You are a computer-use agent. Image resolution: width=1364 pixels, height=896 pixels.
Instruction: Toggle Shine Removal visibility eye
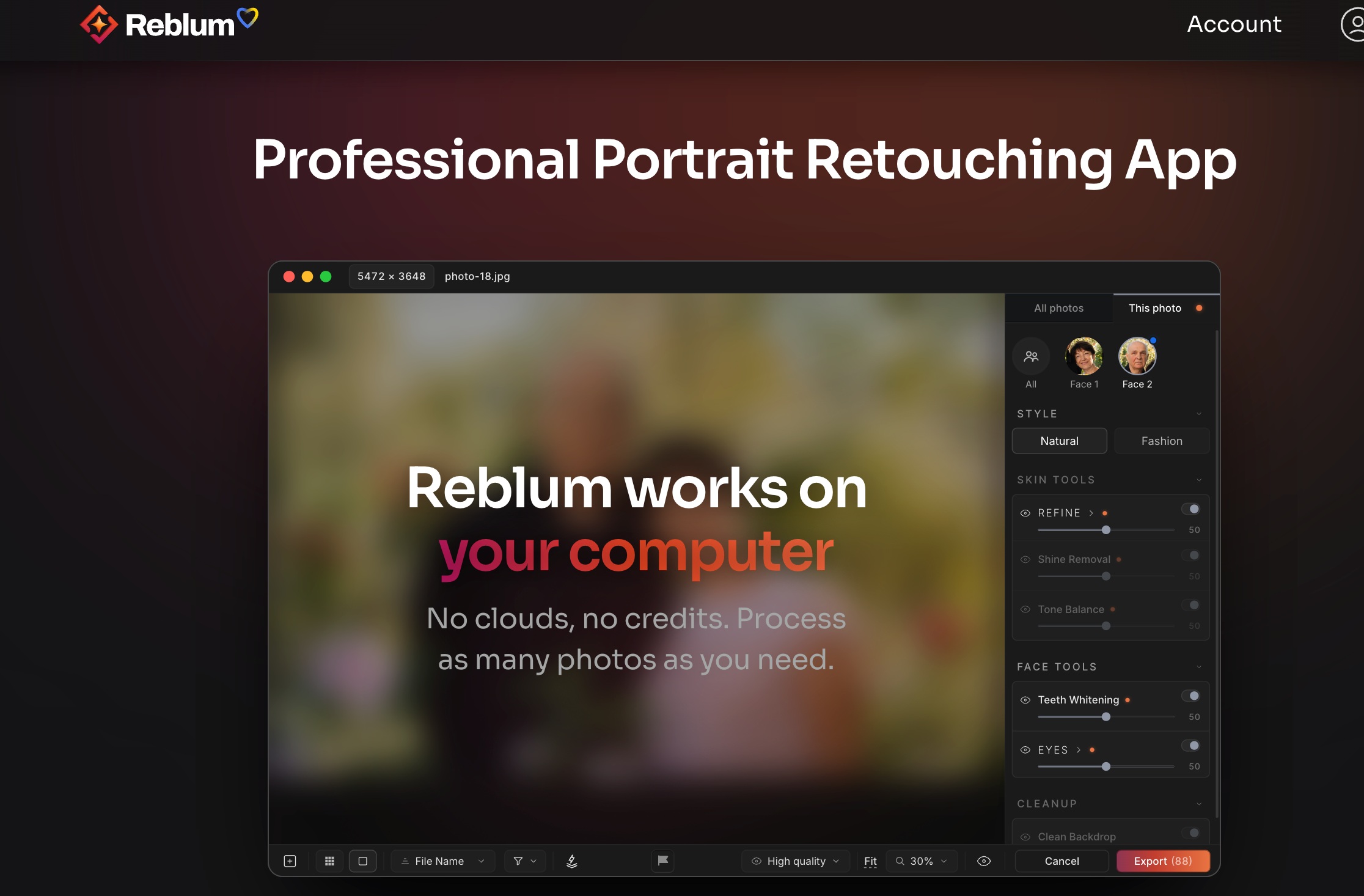coord(1025,560)
